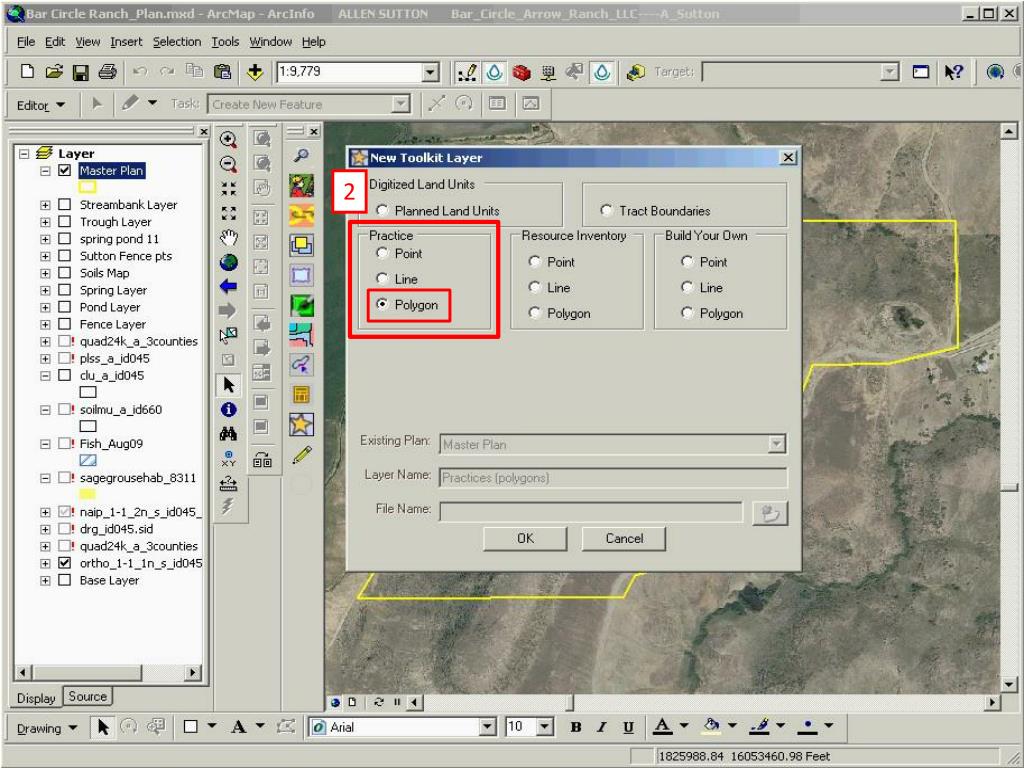
Task: Select the Pan hand tool
Action: (228, 238)
